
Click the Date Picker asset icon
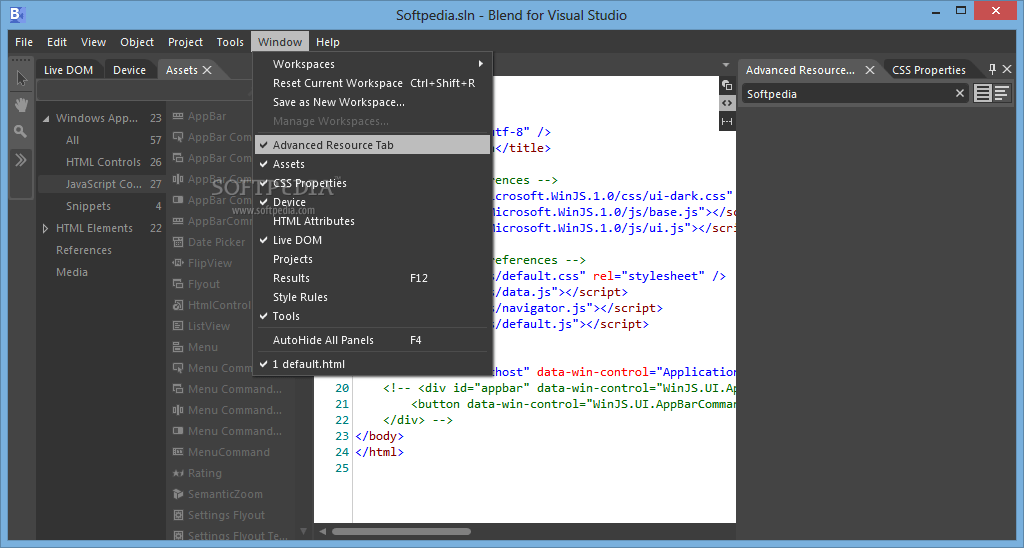tap(178, 242)
